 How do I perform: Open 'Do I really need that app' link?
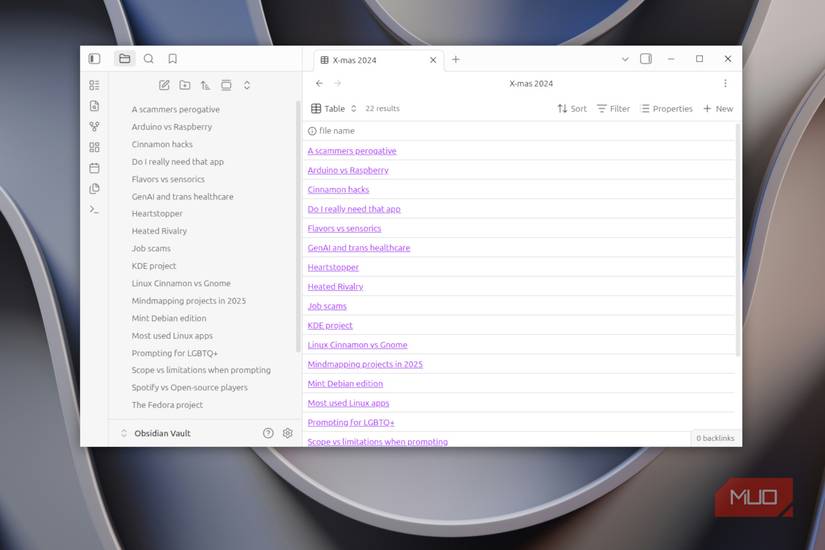354,209
